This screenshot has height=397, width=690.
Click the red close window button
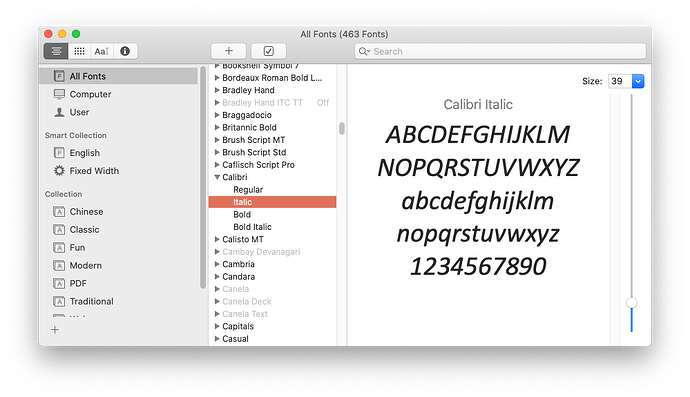click(48, 34)
